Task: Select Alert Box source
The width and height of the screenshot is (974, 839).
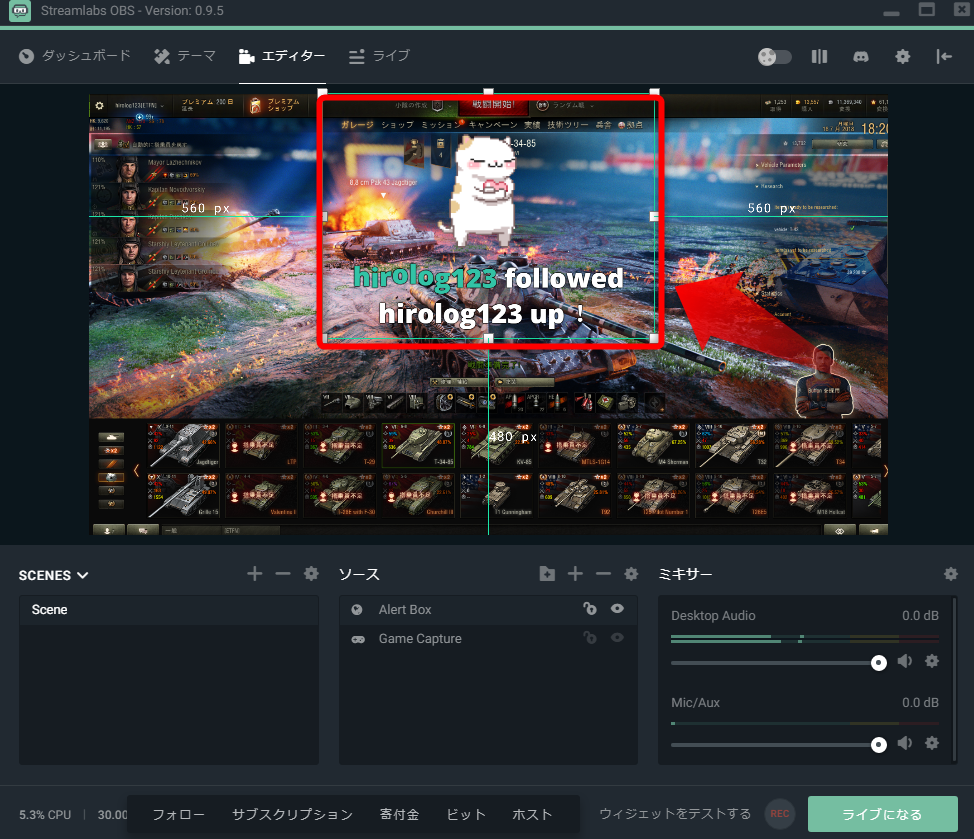Action: pos(488,610)
